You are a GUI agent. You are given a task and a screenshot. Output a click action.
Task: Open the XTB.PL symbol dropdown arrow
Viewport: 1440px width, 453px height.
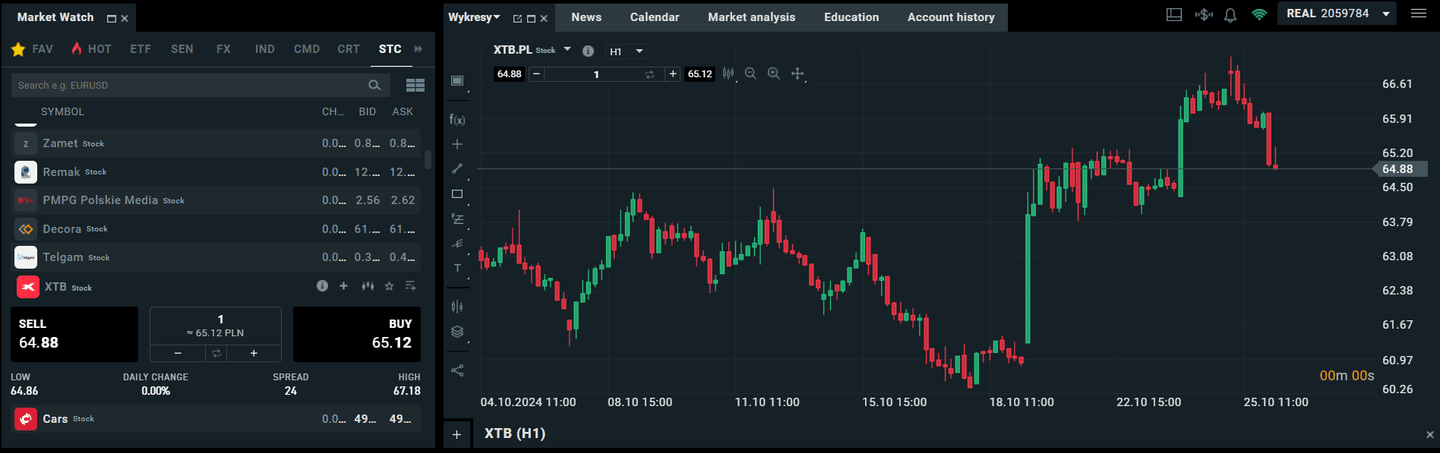pyautogui.click(x=567, y=49)
